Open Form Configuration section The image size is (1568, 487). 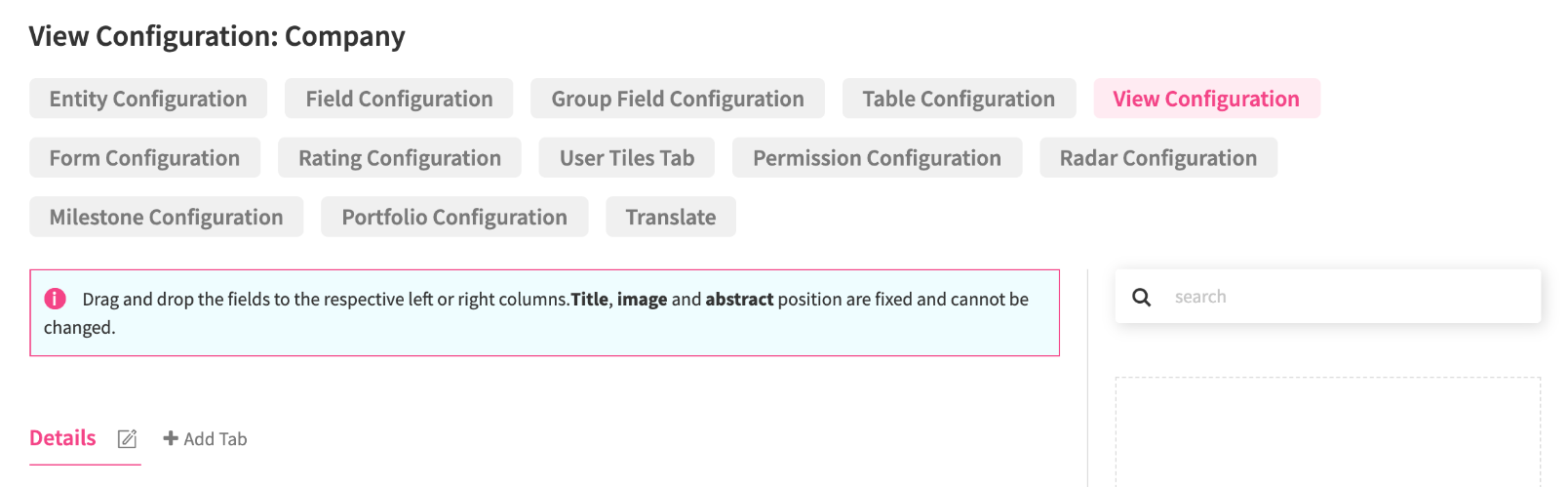144,158
